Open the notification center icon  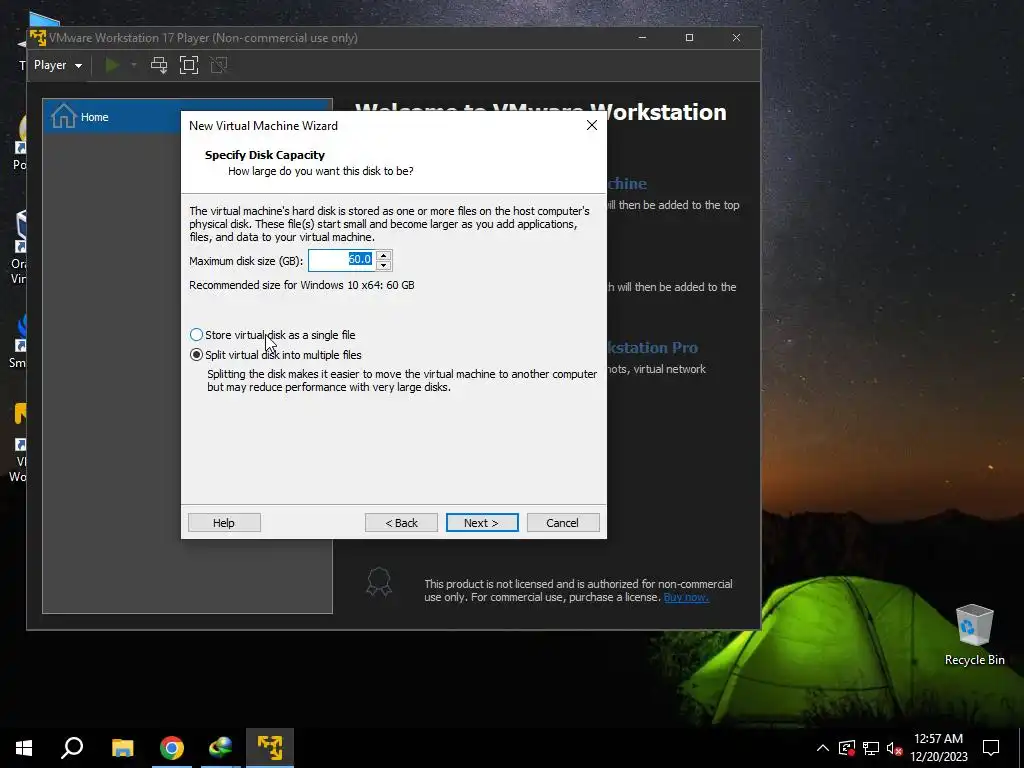click(x=991, y=748)
